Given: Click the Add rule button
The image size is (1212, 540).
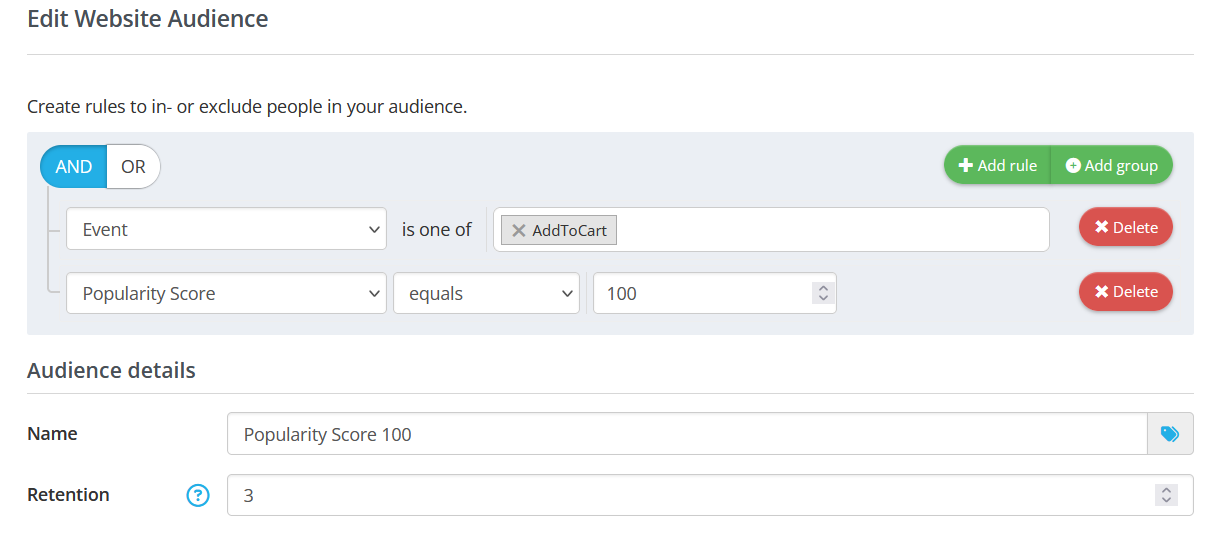Looking at the screenshot, I should pyautogui.click(x=997, y=165).
